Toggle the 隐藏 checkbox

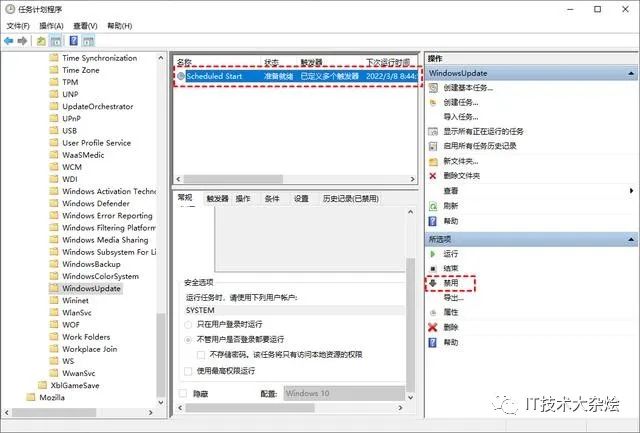(183, 393)
